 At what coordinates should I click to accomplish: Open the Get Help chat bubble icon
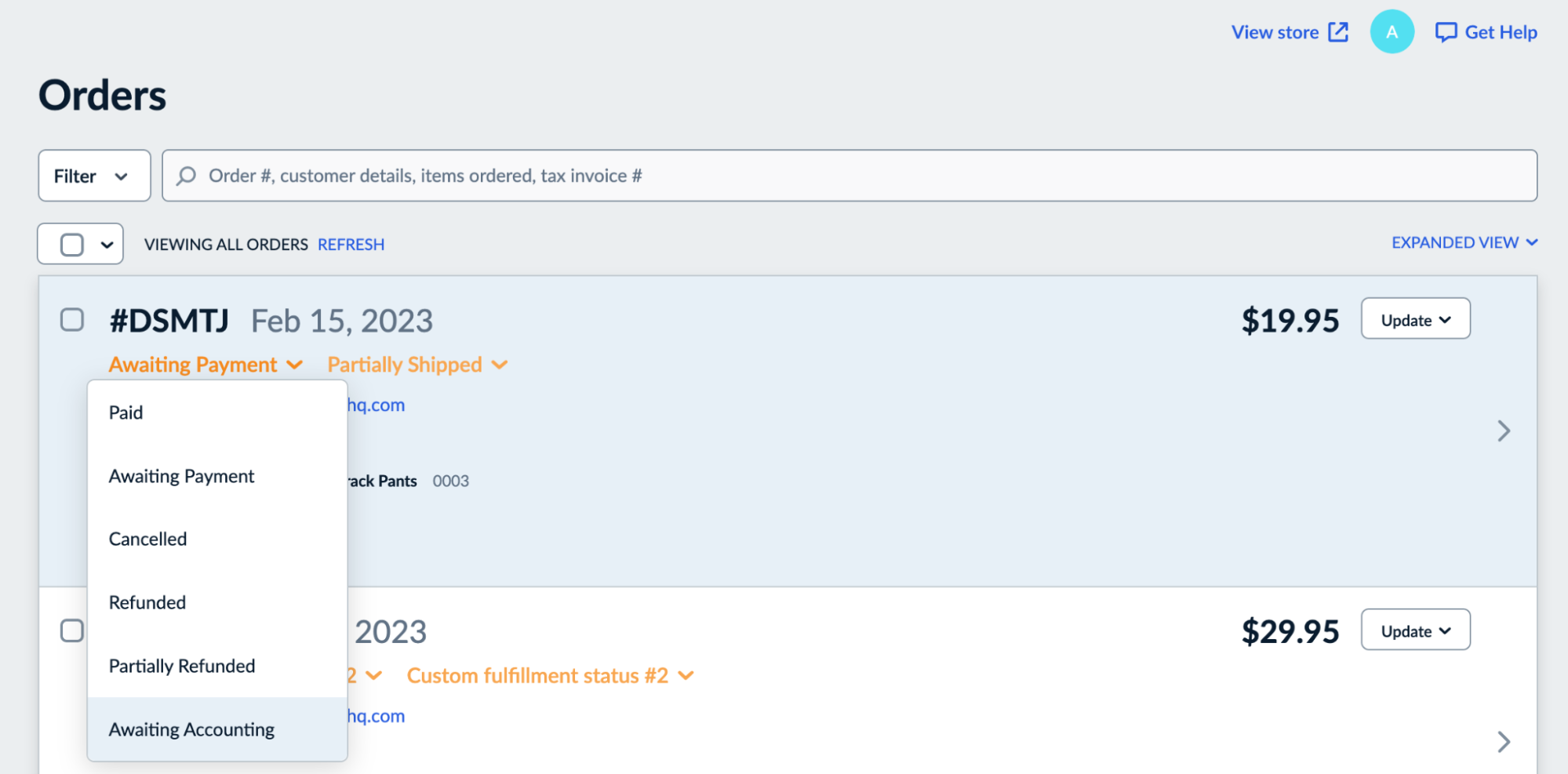tap(1447, 31)
